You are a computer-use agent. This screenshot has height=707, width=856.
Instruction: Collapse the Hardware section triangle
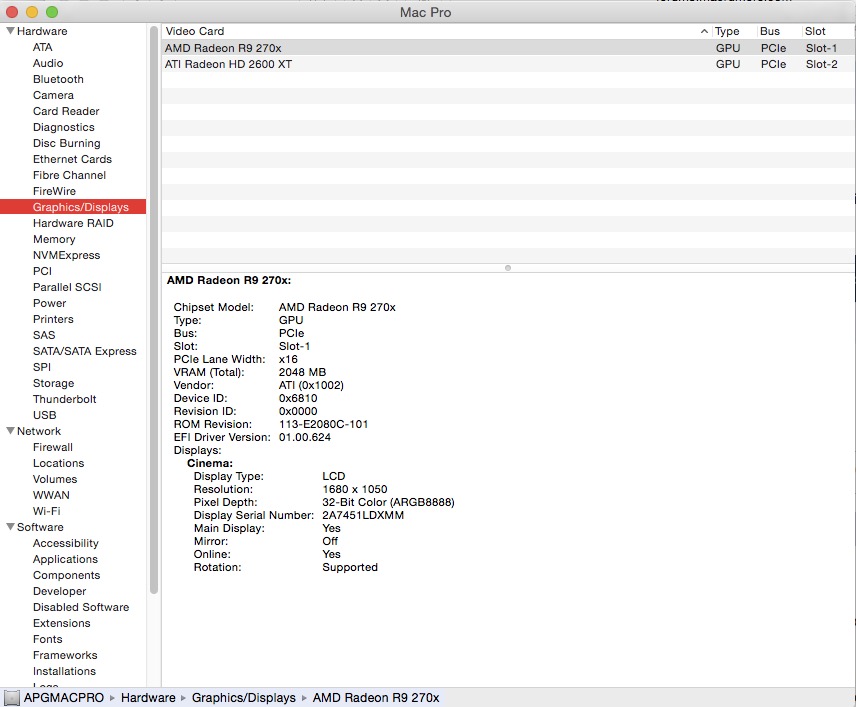[x=10, y=31]
